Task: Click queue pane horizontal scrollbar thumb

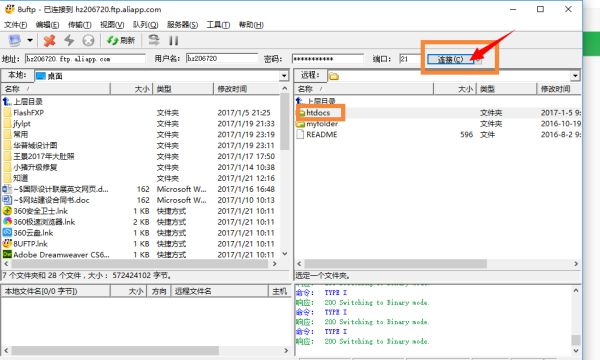Action: [115, 350]
